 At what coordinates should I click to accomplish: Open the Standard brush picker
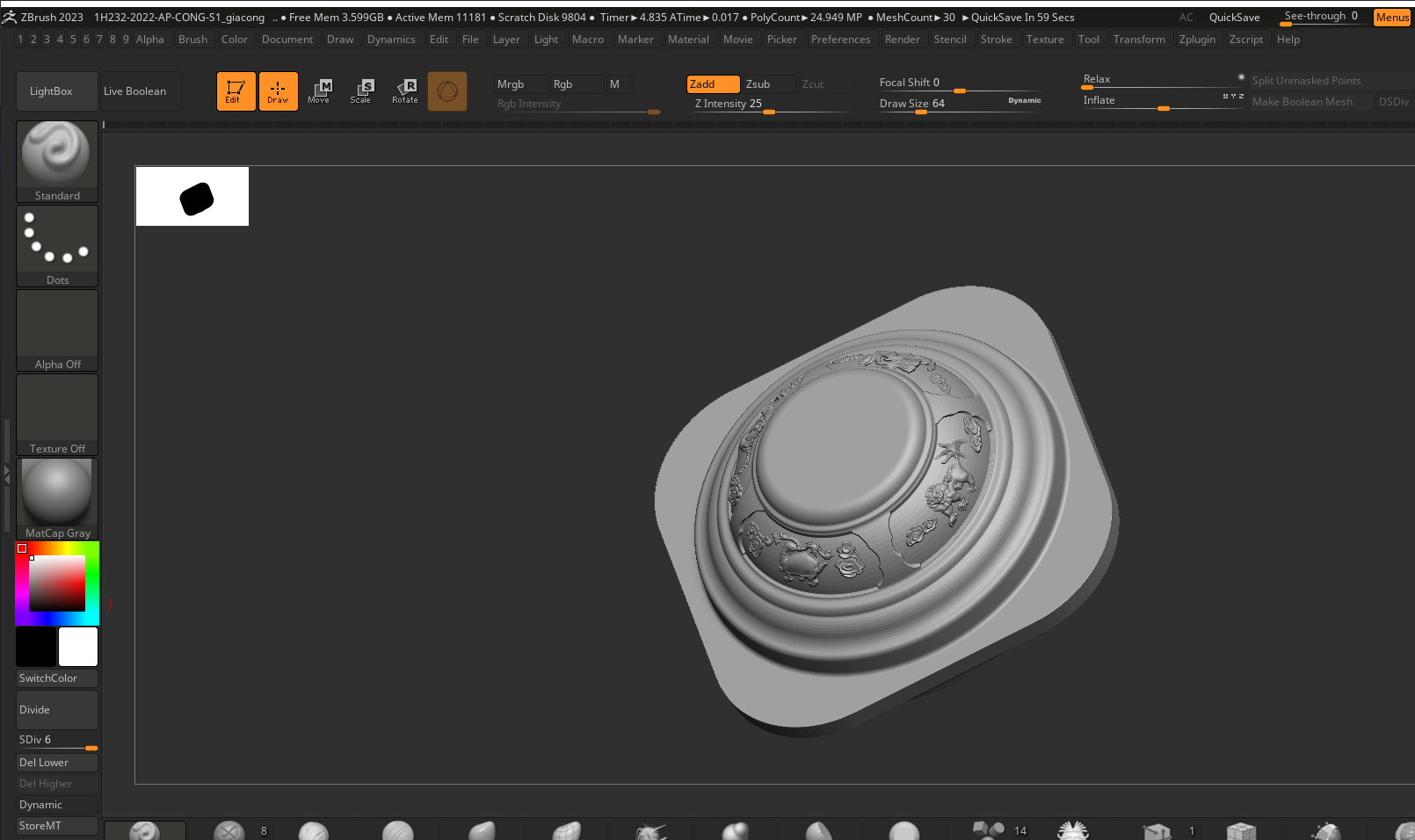coord(57,161)
